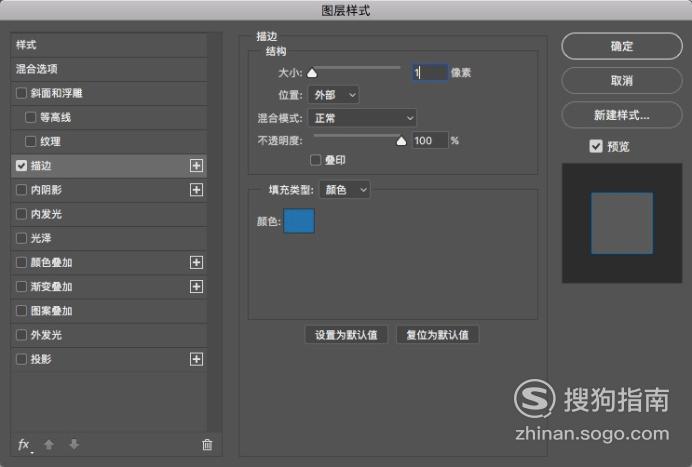Image resolution: width=692 pixels, height=467 pixels.
Task: Click the plus icon beside 投影
Action: 196,359
